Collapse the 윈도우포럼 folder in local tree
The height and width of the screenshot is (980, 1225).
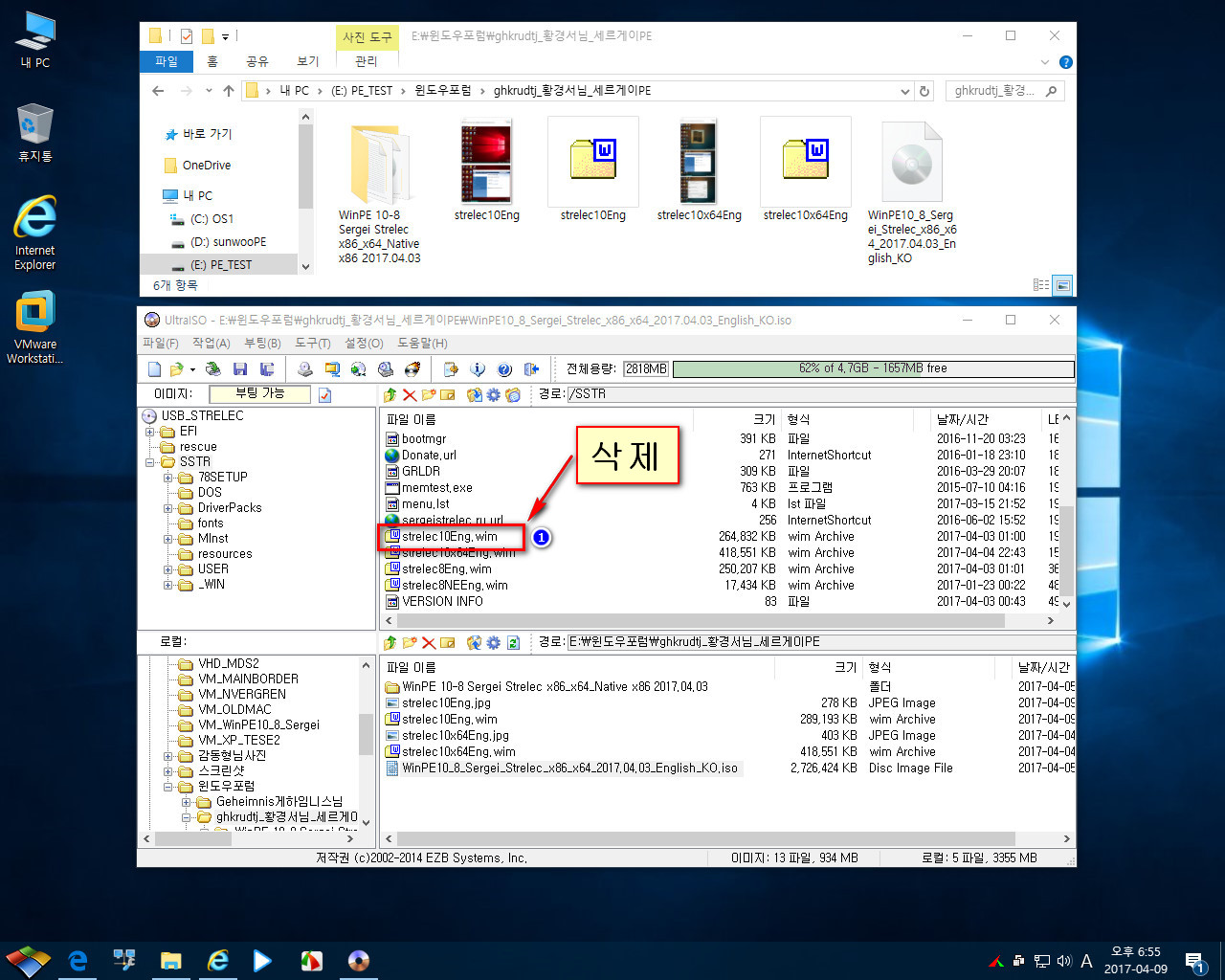[x=168, y=787]
